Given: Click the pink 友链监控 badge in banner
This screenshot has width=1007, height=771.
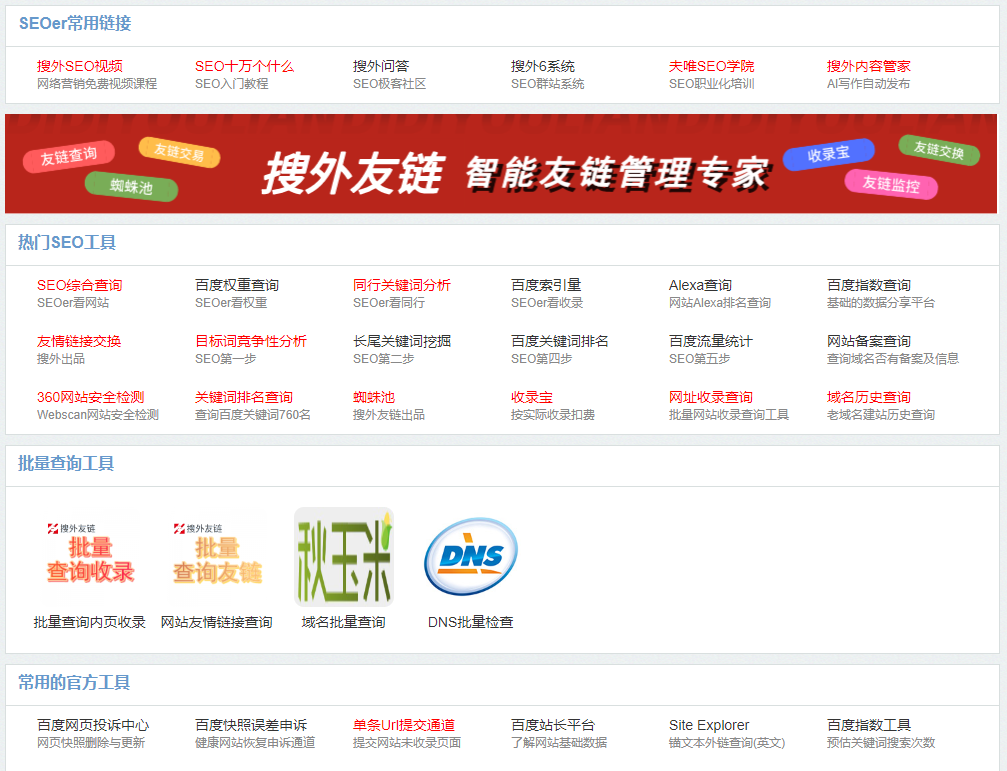Looking at the screenshot, I should click(891, 184).
